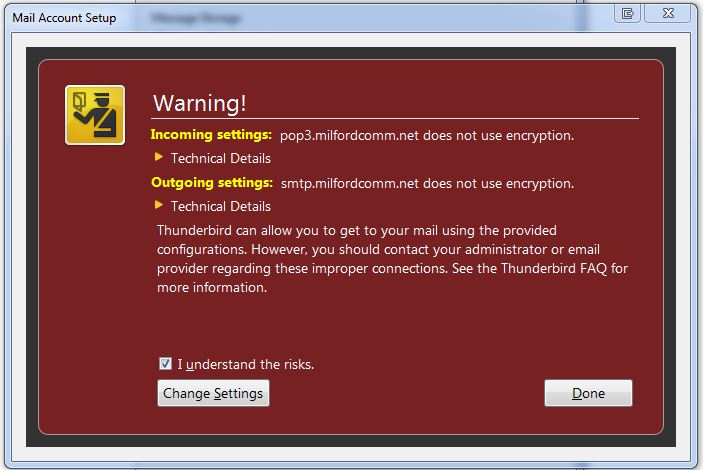Click the yellow passport officer warning icon
703x470 pixels.
95,115
